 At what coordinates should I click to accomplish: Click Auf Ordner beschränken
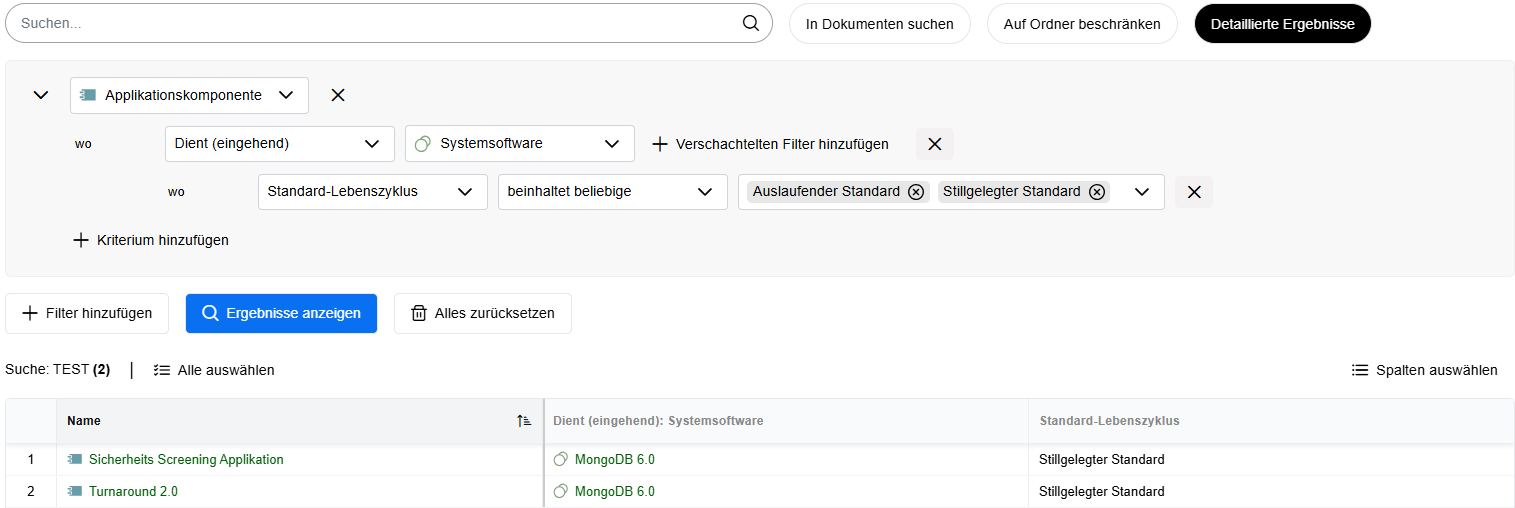1082,24
